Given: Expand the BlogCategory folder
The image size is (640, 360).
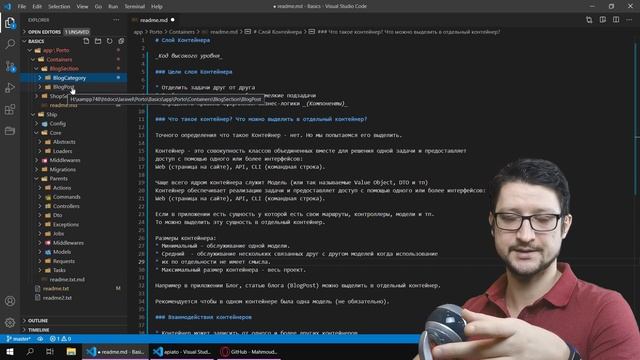Looking at the screenshot, I should click(x=40, y=78).
